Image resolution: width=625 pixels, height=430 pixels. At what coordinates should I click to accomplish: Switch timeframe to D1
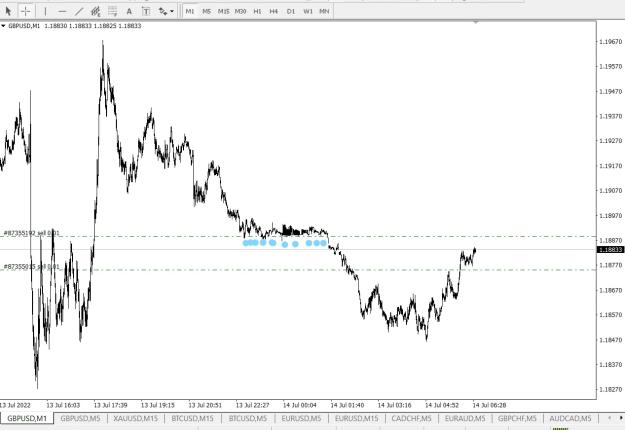coord(291,11)
